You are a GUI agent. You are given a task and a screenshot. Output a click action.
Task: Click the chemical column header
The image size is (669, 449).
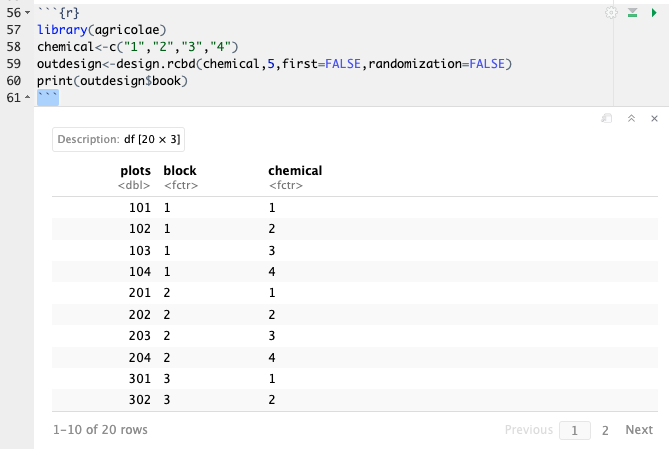coord(295,171)
